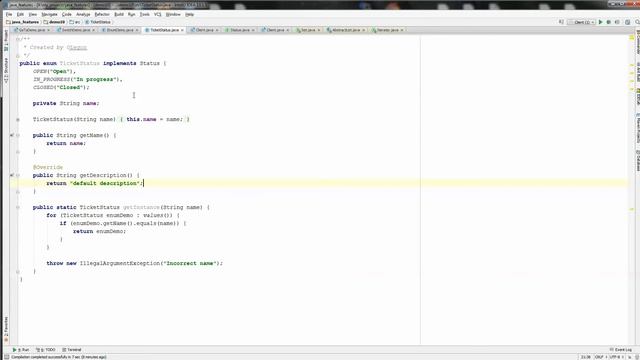Open the Build menu
This screenshot has width=640, height=360.
point(119,14)
